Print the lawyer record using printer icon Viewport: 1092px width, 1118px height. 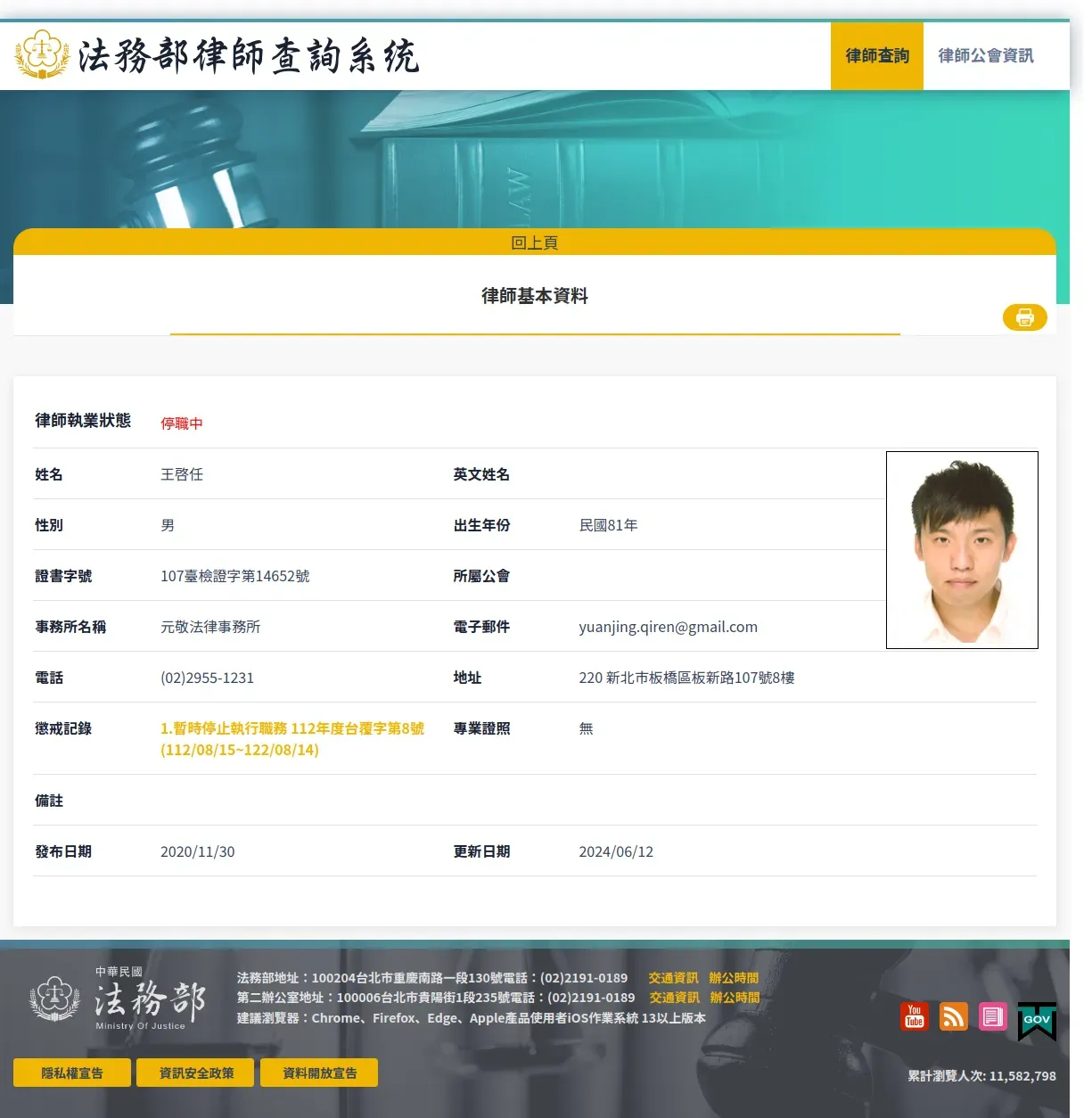tap(1024, 317)
